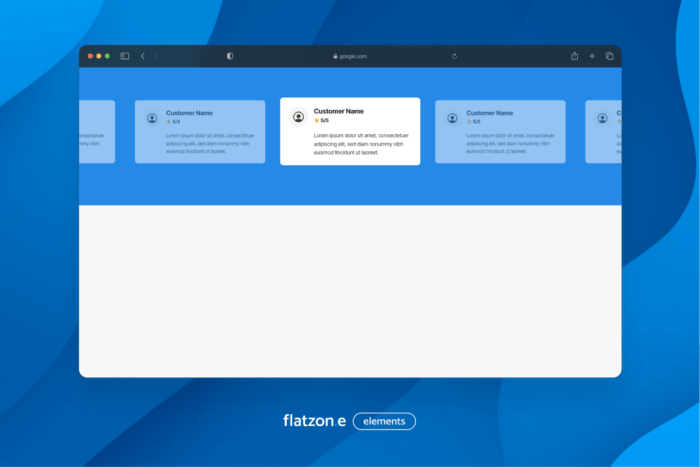This screenshot has height=468, width=700.
Task: Open the share icon in toolbar
Action: [x=575, y=56]
